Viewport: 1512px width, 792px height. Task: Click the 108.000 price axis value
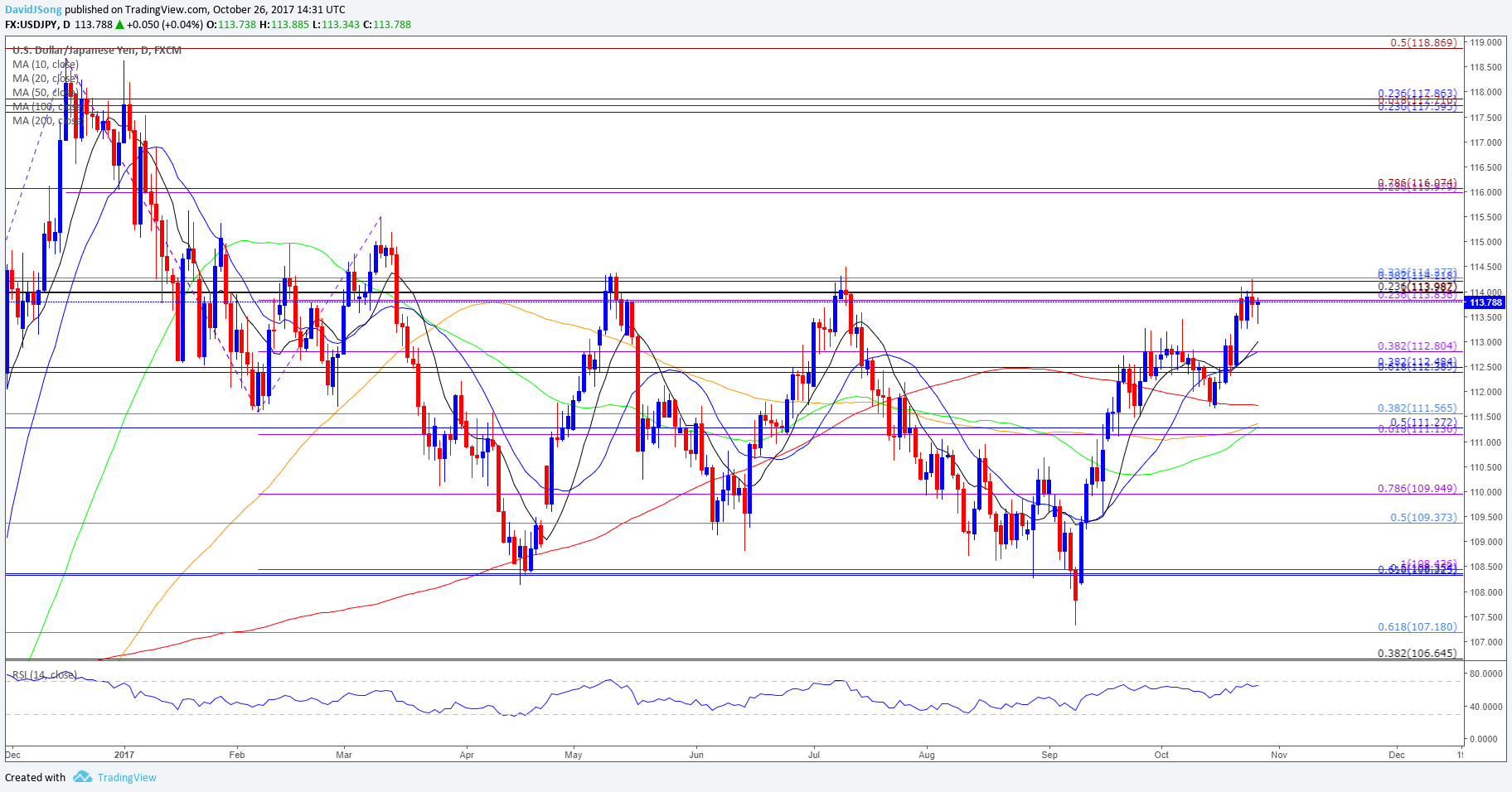tap(1486, 592)
